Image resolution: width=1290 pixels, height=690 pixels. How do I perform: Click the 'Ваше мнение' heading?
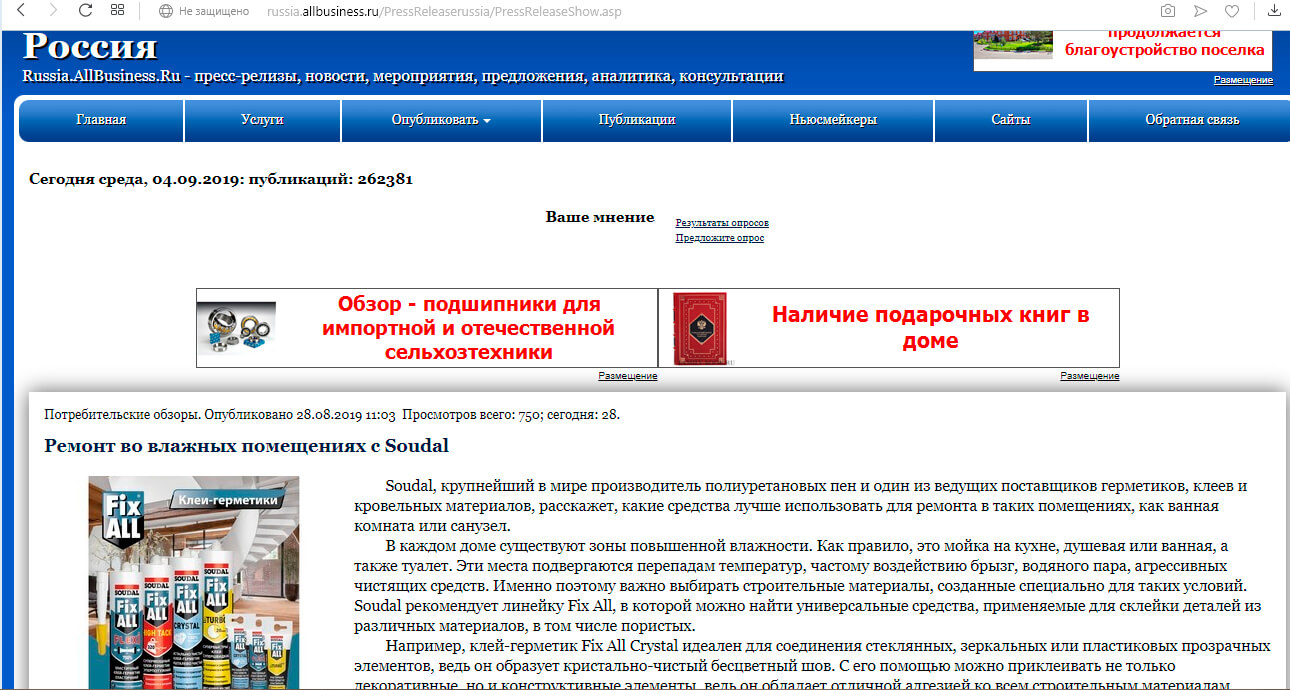point(600,217)
